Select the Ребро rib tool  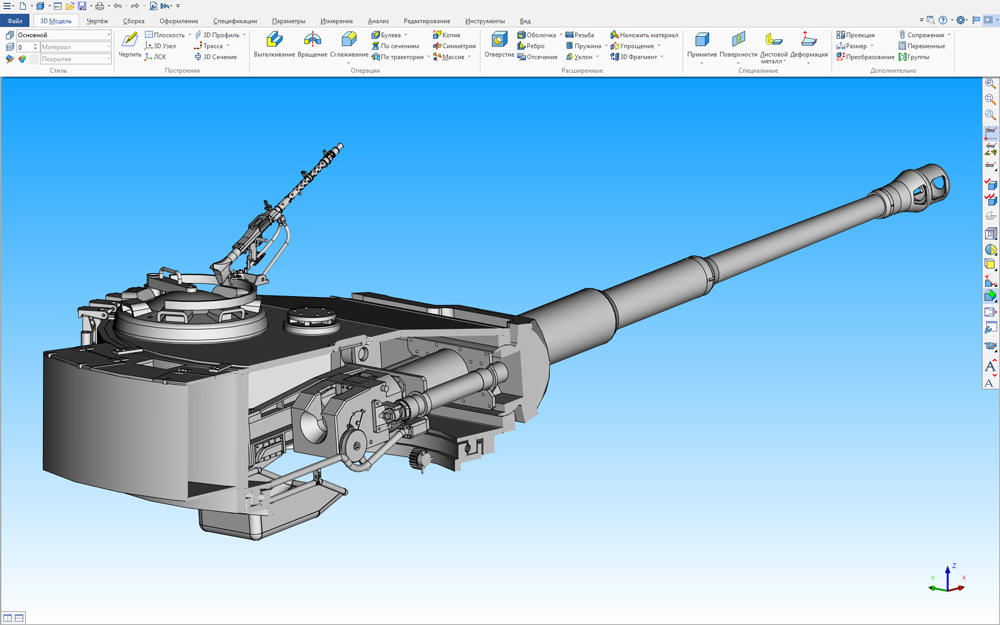(531, 46)
